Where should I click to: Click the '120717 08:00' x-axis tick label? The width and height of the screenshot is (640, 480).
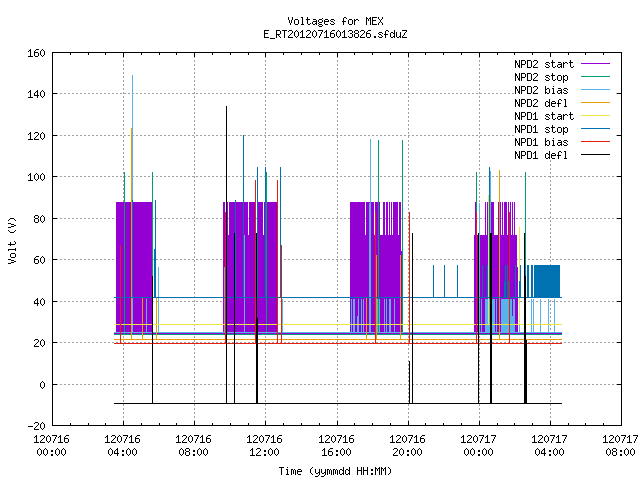tap(621, 446)
